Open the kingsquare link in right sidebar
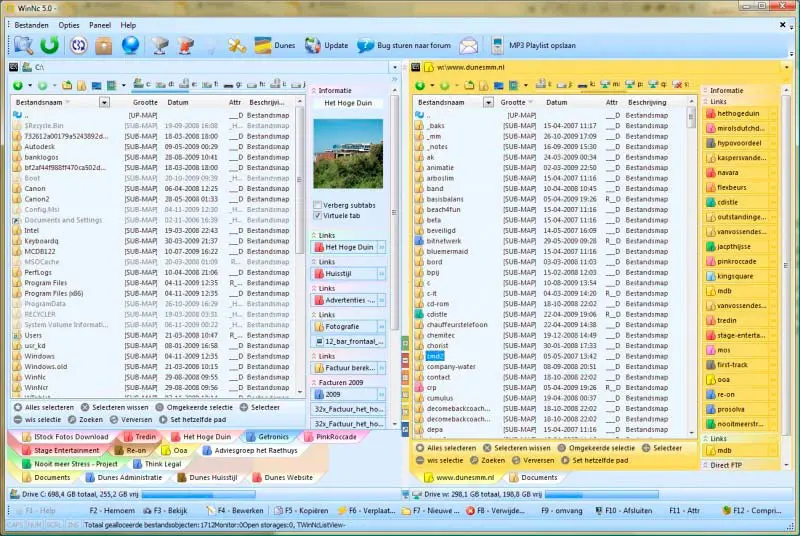Viewport: 800px width, 536px height. pyautogui.click(x=740, y=276)
